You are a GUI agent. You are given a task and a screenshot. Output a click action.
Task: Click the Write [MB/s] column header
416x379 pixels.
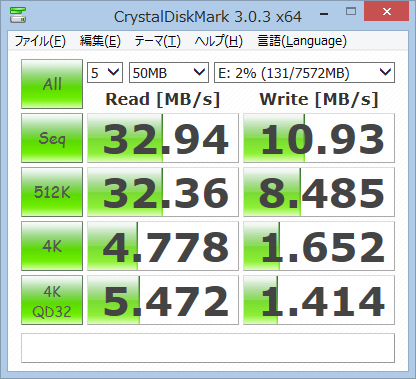pyautogui.click(x=319, y=99)
